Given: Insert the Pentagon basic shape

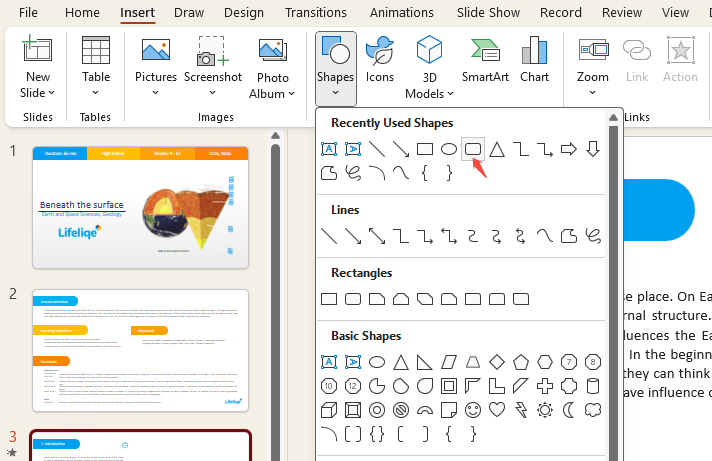Looking at the screenshot, I should pos(521,362).
